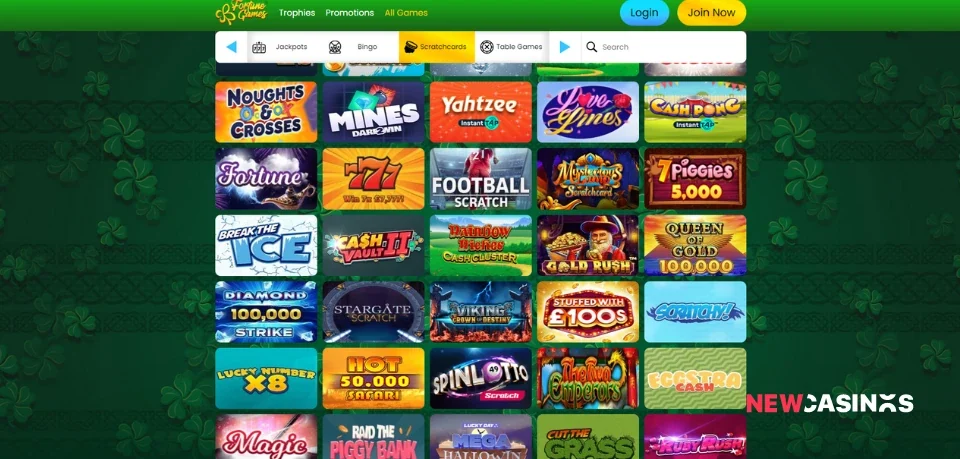Open the Promotions page
The image size is (960, 459).
coord(350,13)
